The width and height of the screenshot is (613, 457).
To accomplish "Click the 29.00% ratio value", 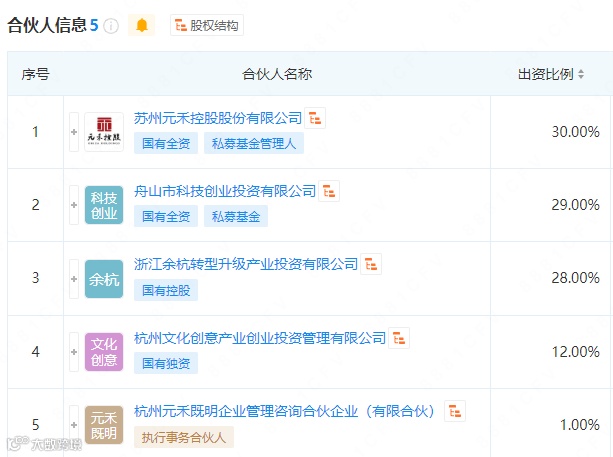I will (x=575, y=205).
